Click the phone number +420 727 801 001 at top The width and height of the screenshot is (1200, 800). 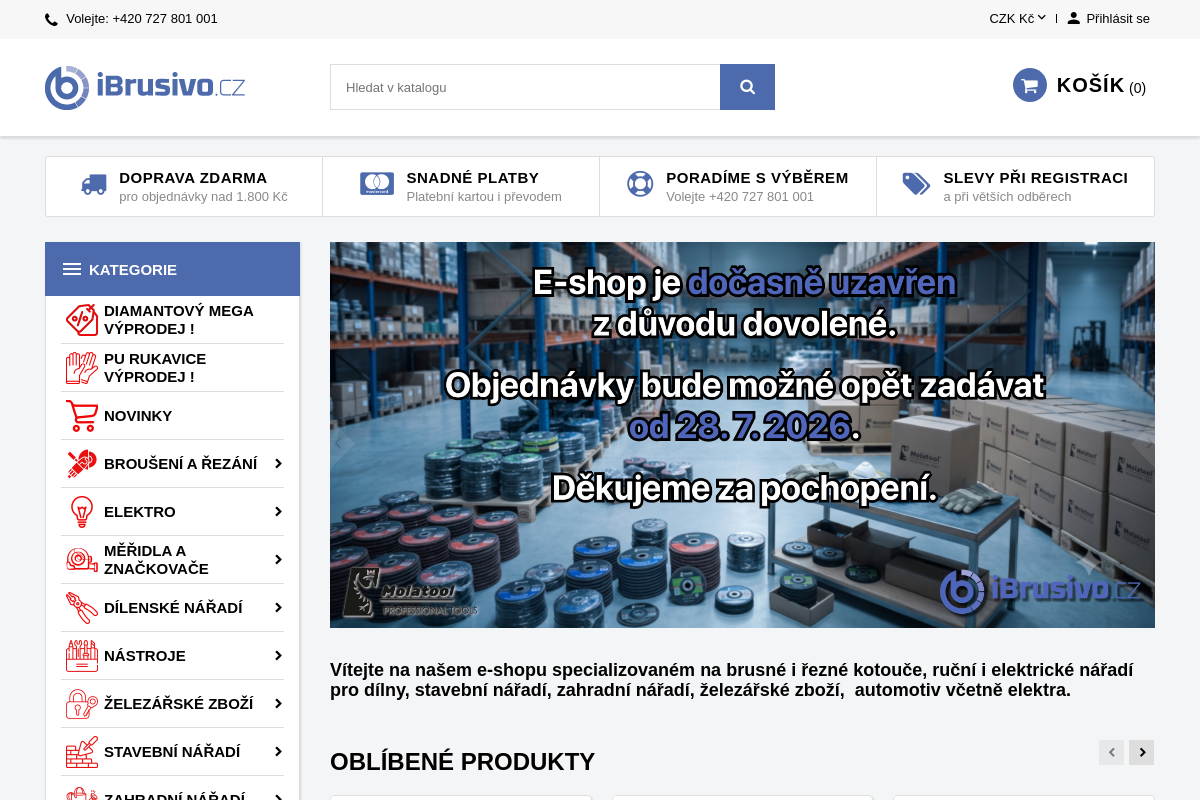pyautogui.click(x=165, y=19)
